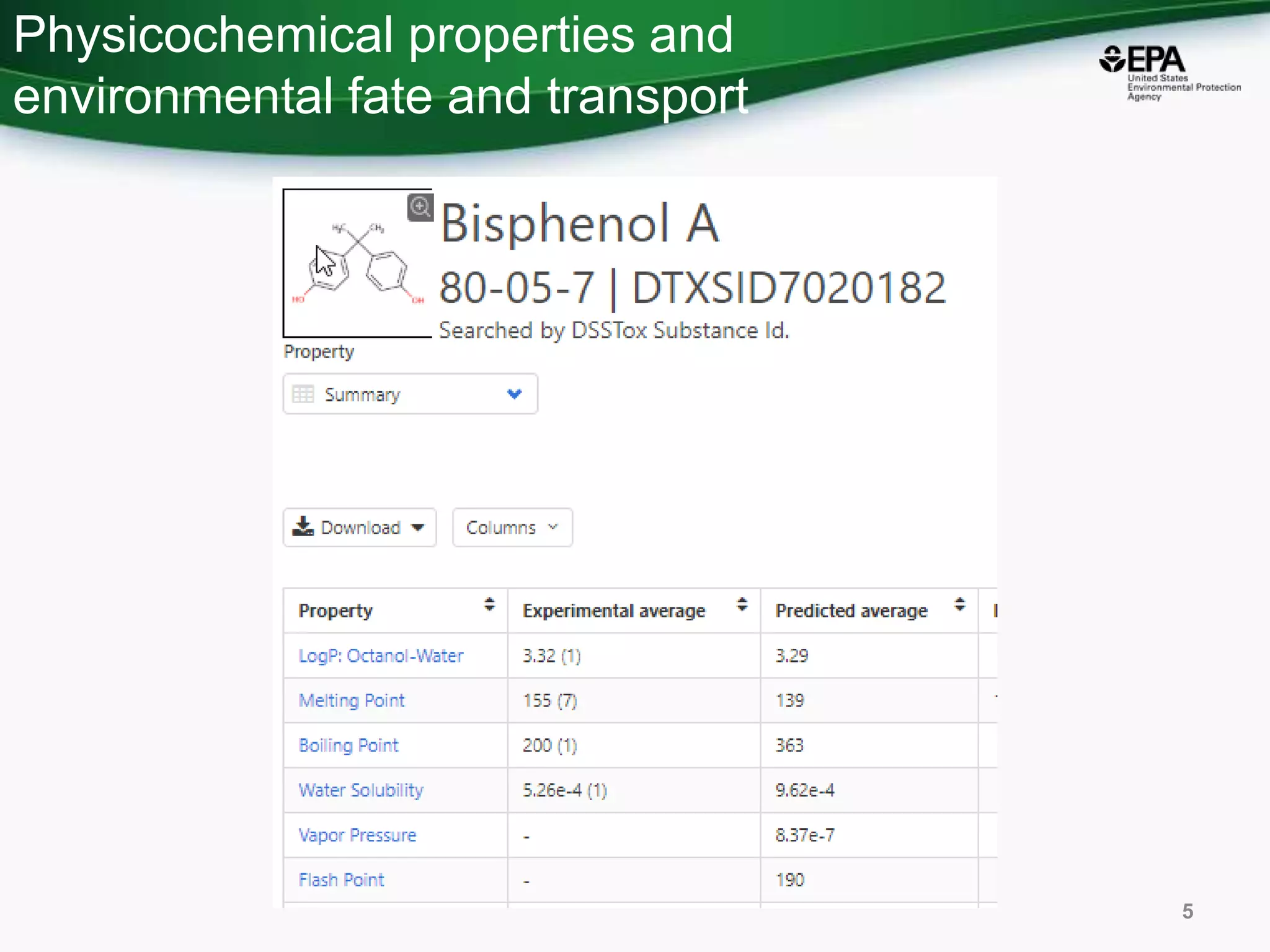Open the LogP: Octanol-Water link
The width and height of the screenshot is (1270, 952).
(381, 656)
